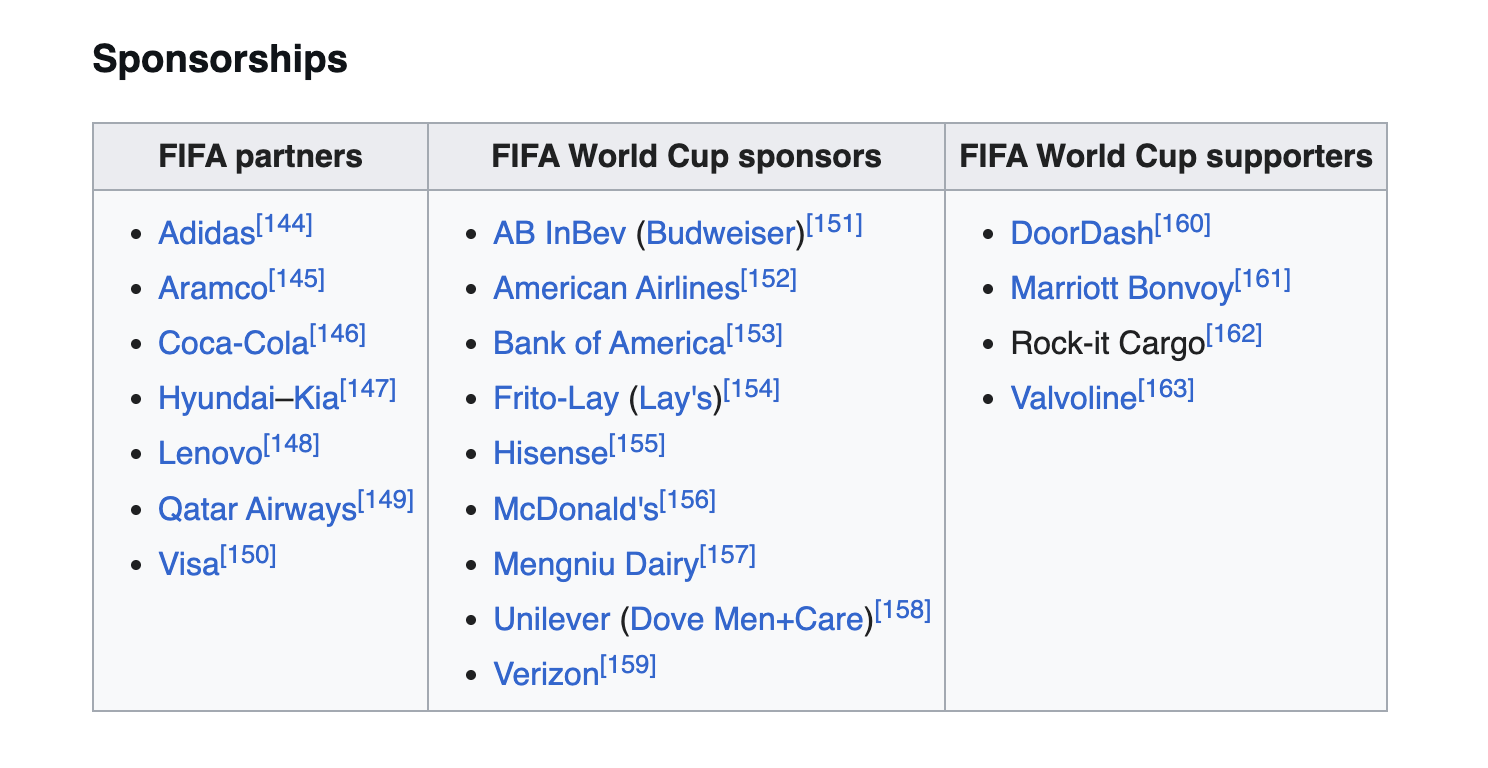Jump to citation 162 after Rock-it Cargo
Viewport: 1488px width, 768px height.
point(1234,335)
